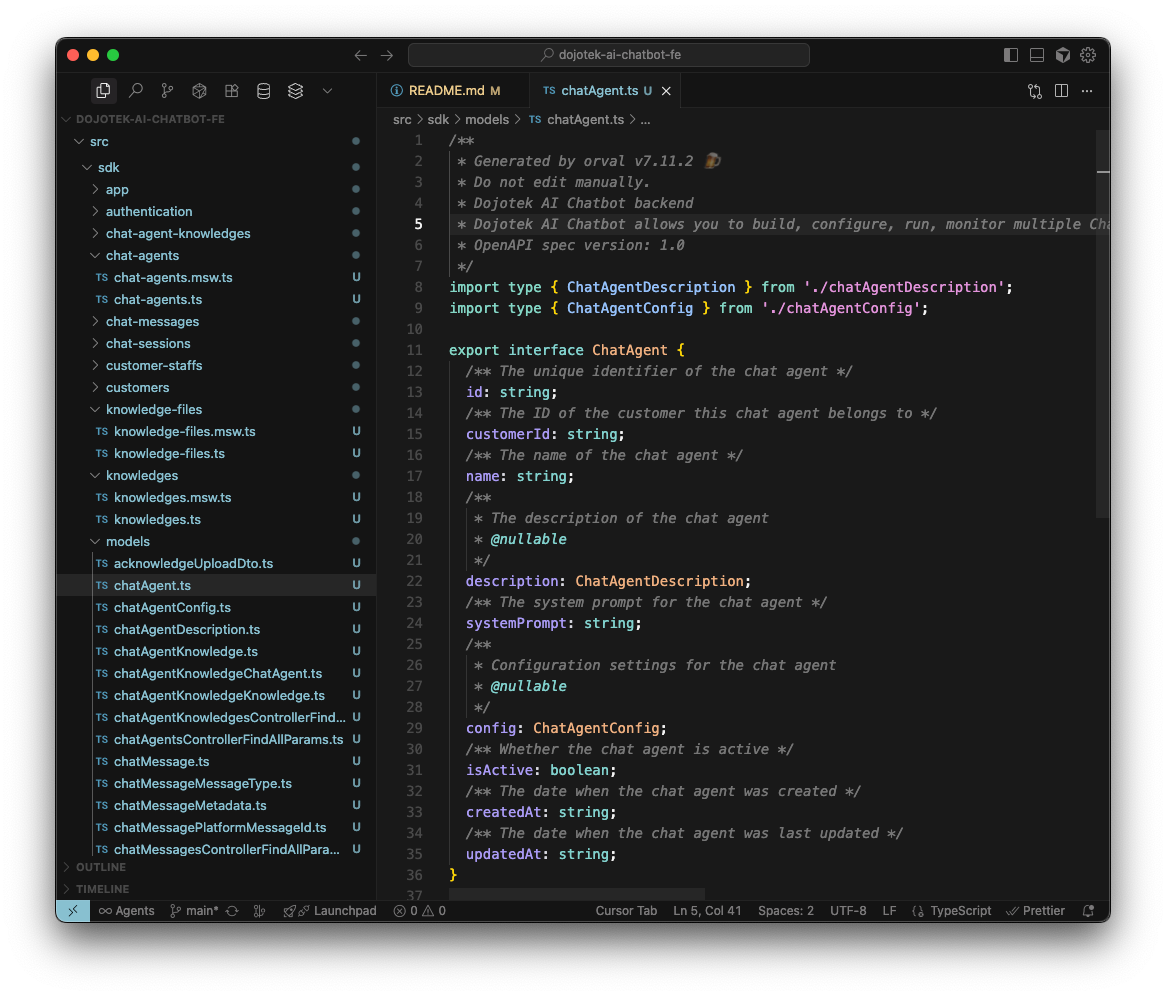Open the Source Control view icon
This screenshot has height=996, width=1166.
[167, 91]
